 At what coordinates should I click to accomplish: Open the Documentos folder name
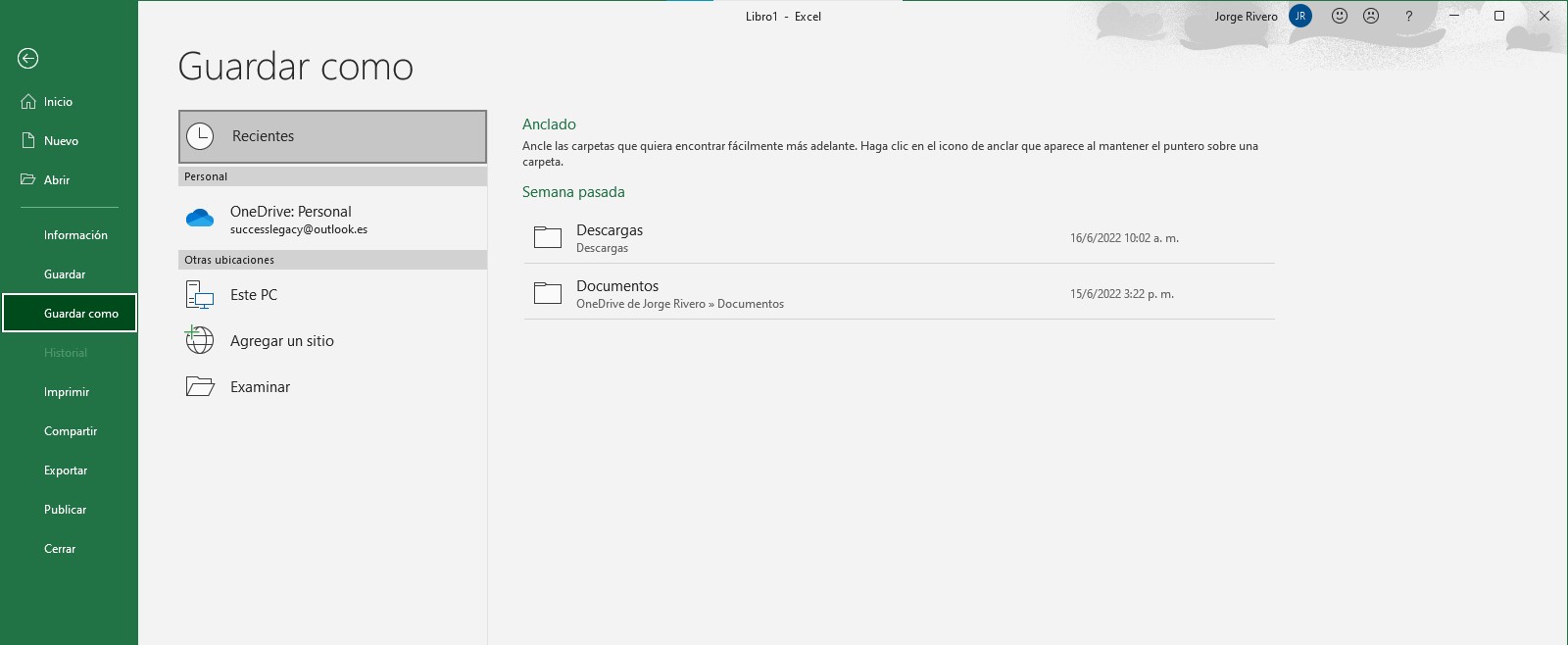tap(617, 286)
